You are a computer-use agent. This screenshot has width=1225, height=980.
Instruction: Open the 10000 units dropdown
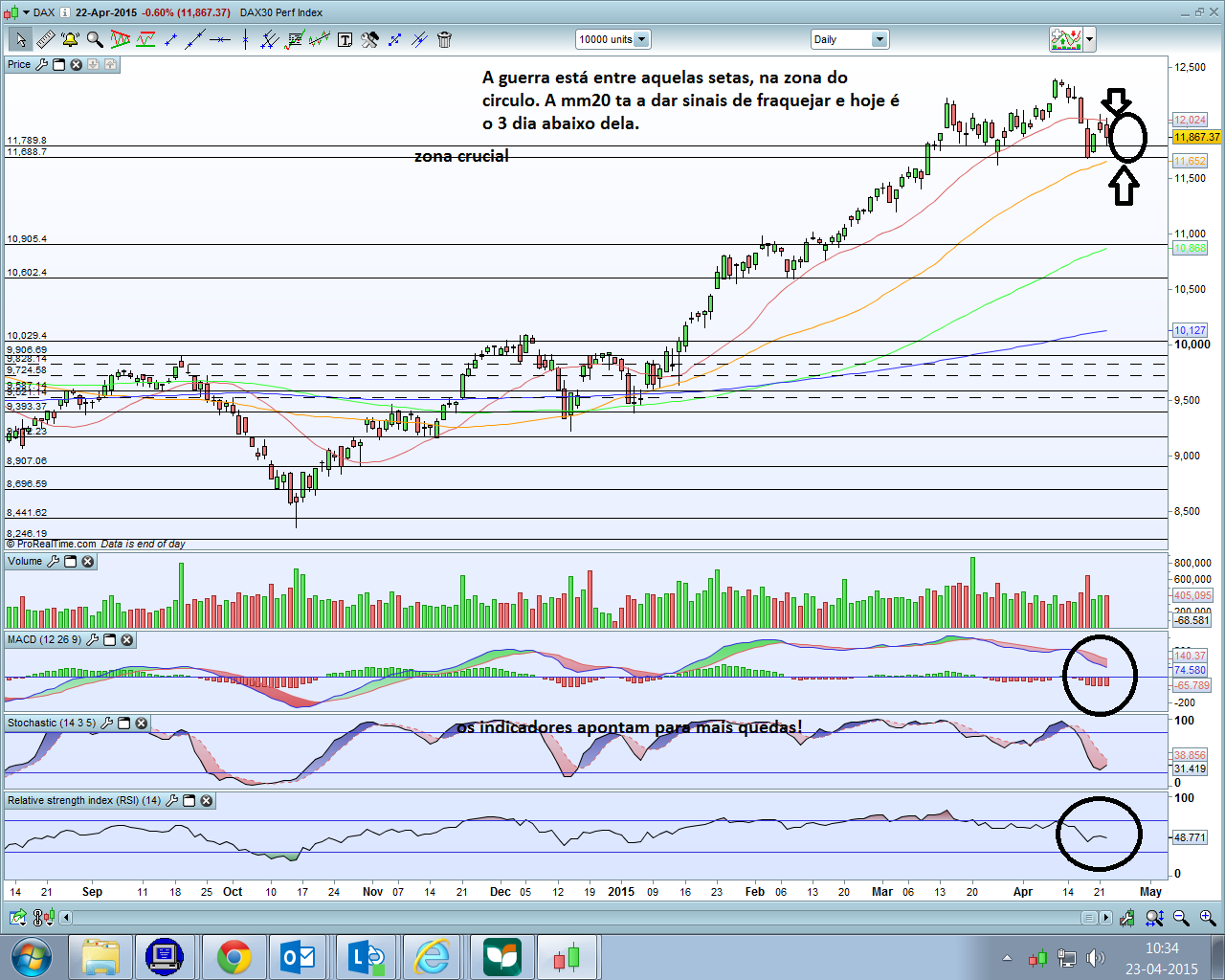click(612, 39)
